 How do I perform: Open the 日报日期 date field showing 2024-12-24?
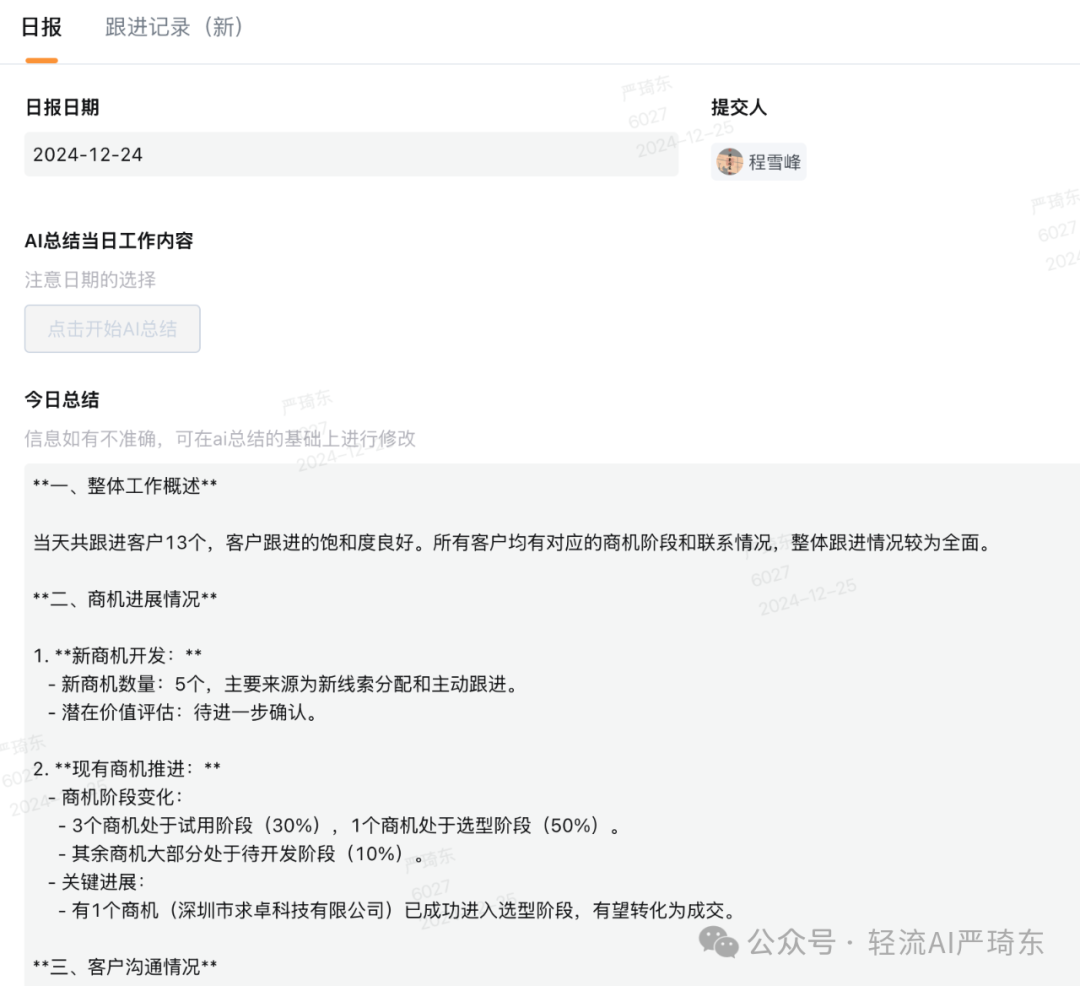coord(350,155)
